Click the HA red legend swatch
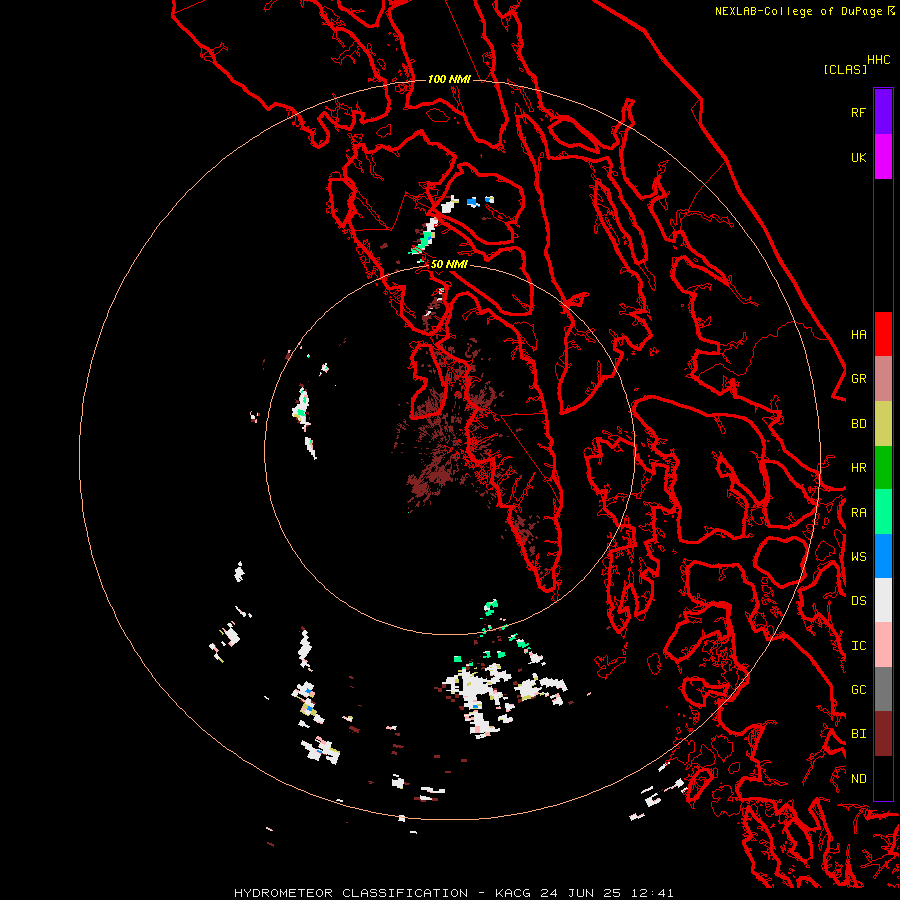 [x=883, y=334]
